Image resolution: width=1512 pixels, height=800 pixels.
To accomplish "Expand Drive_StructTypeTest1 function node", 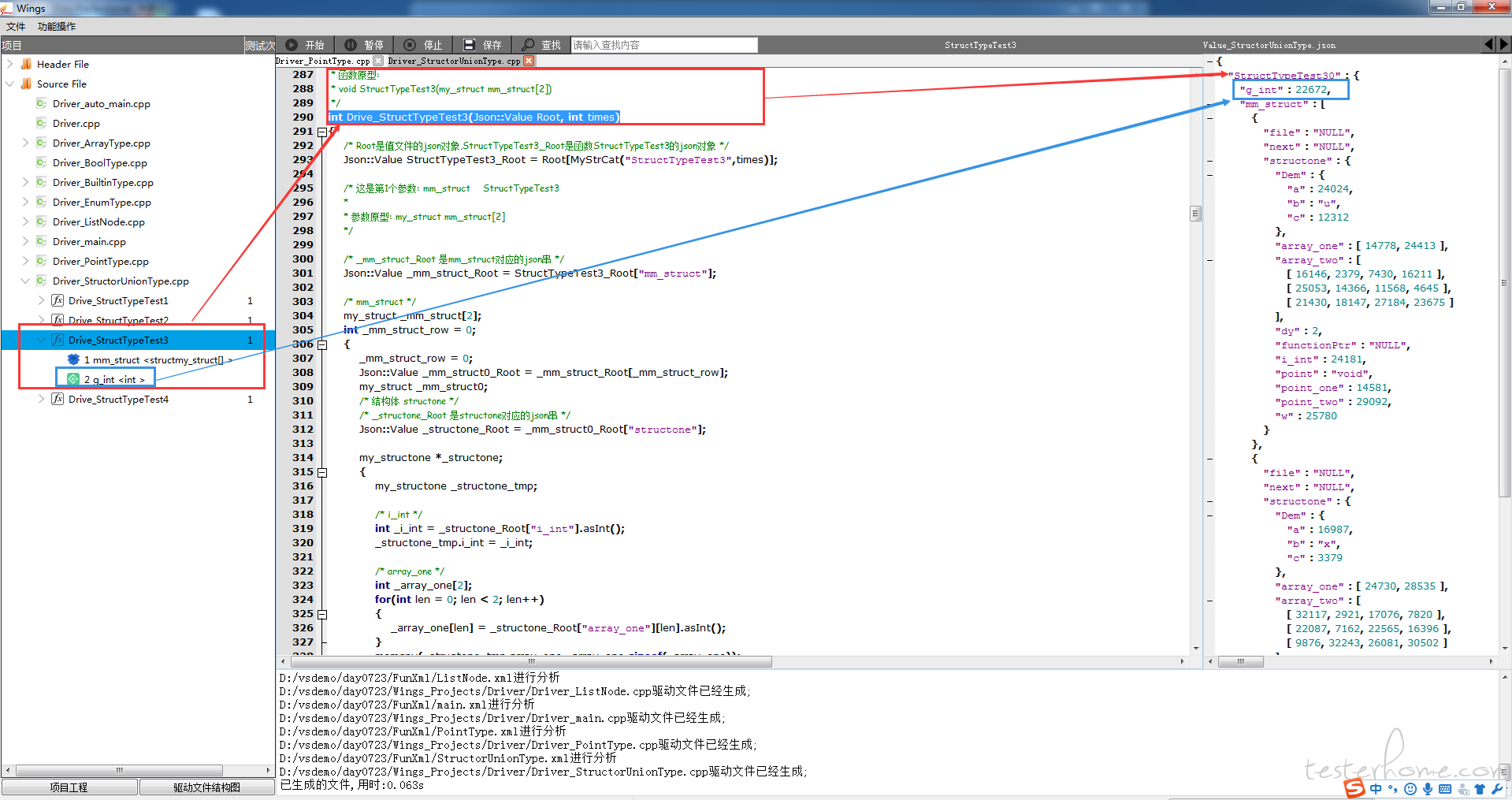I will (41, 300).
